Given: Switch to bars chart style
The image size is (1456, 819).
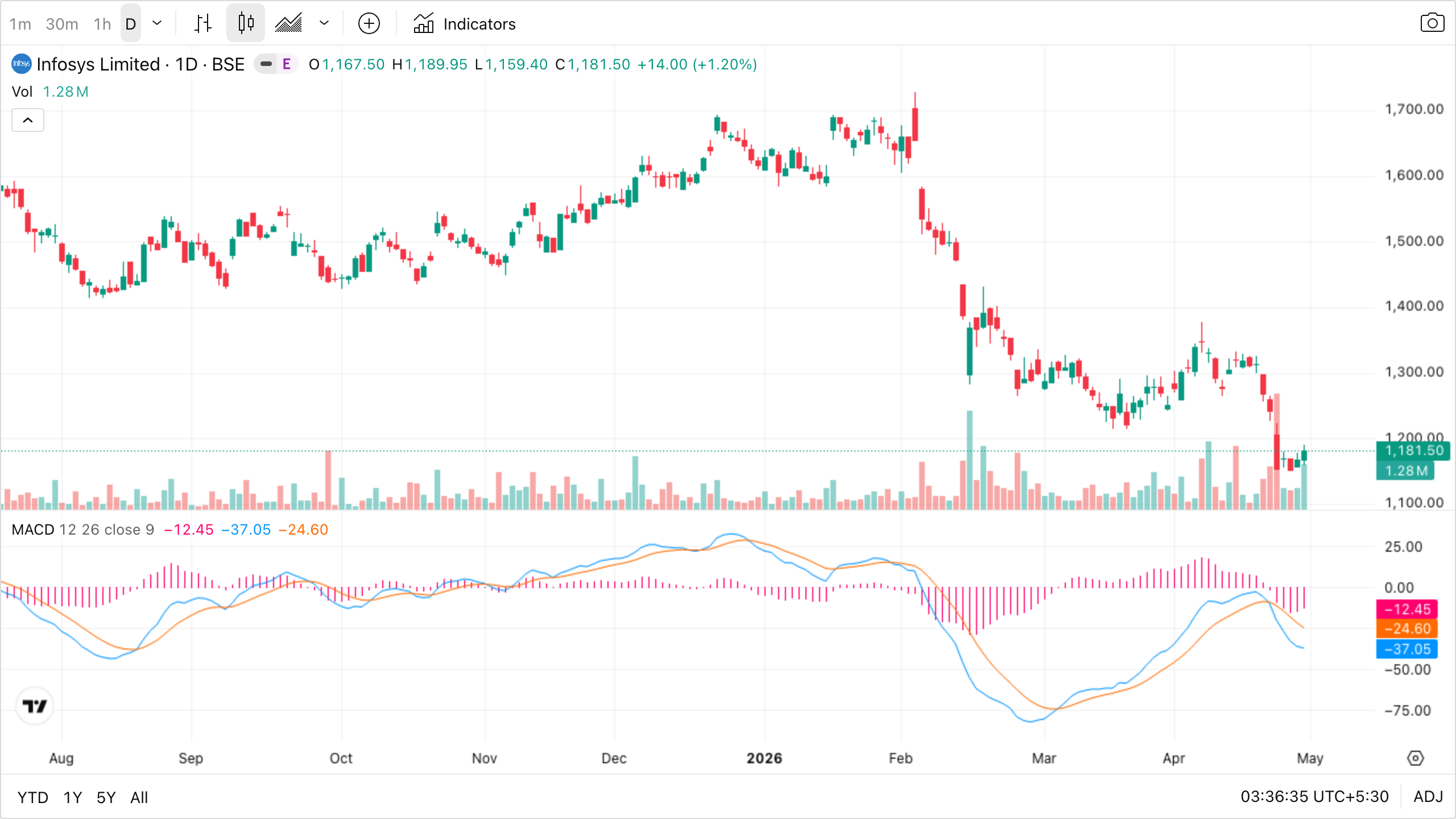Looking at the screenshot, I should point(202,23).
